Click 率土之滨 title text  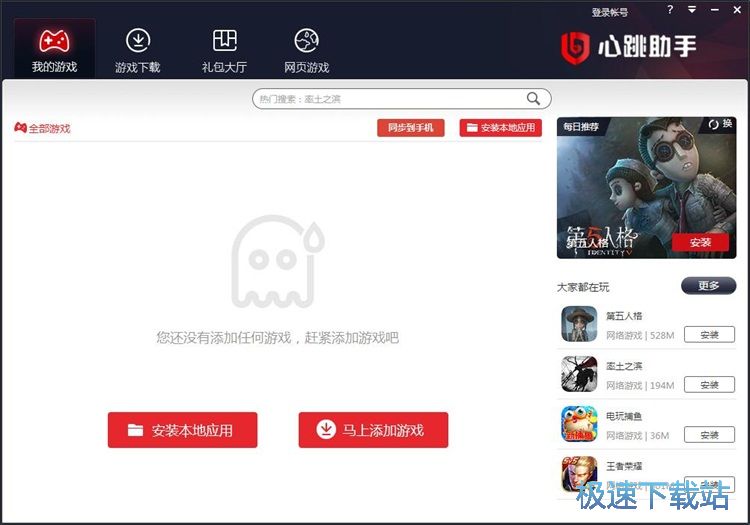(624, 366)
